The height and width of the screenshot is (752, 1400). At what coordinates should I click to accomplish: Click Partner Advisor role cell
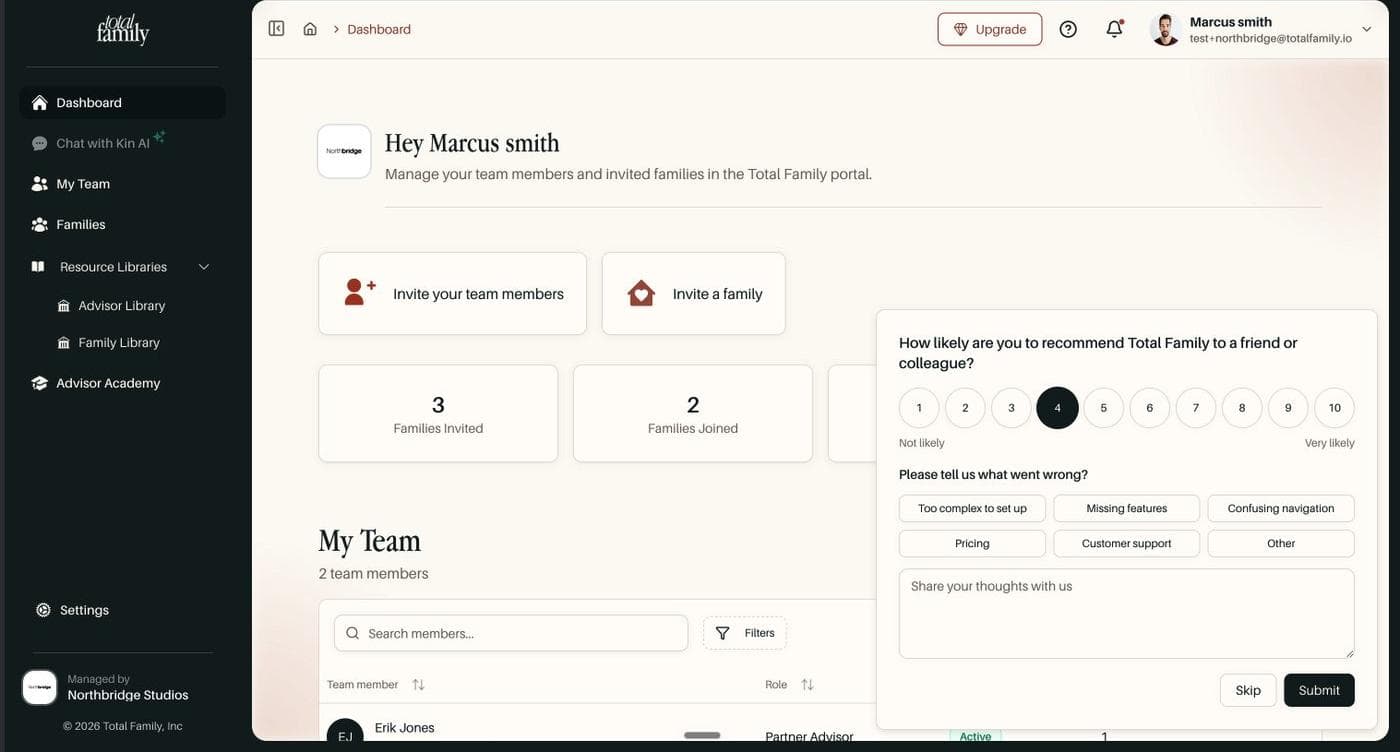(809, 736)
